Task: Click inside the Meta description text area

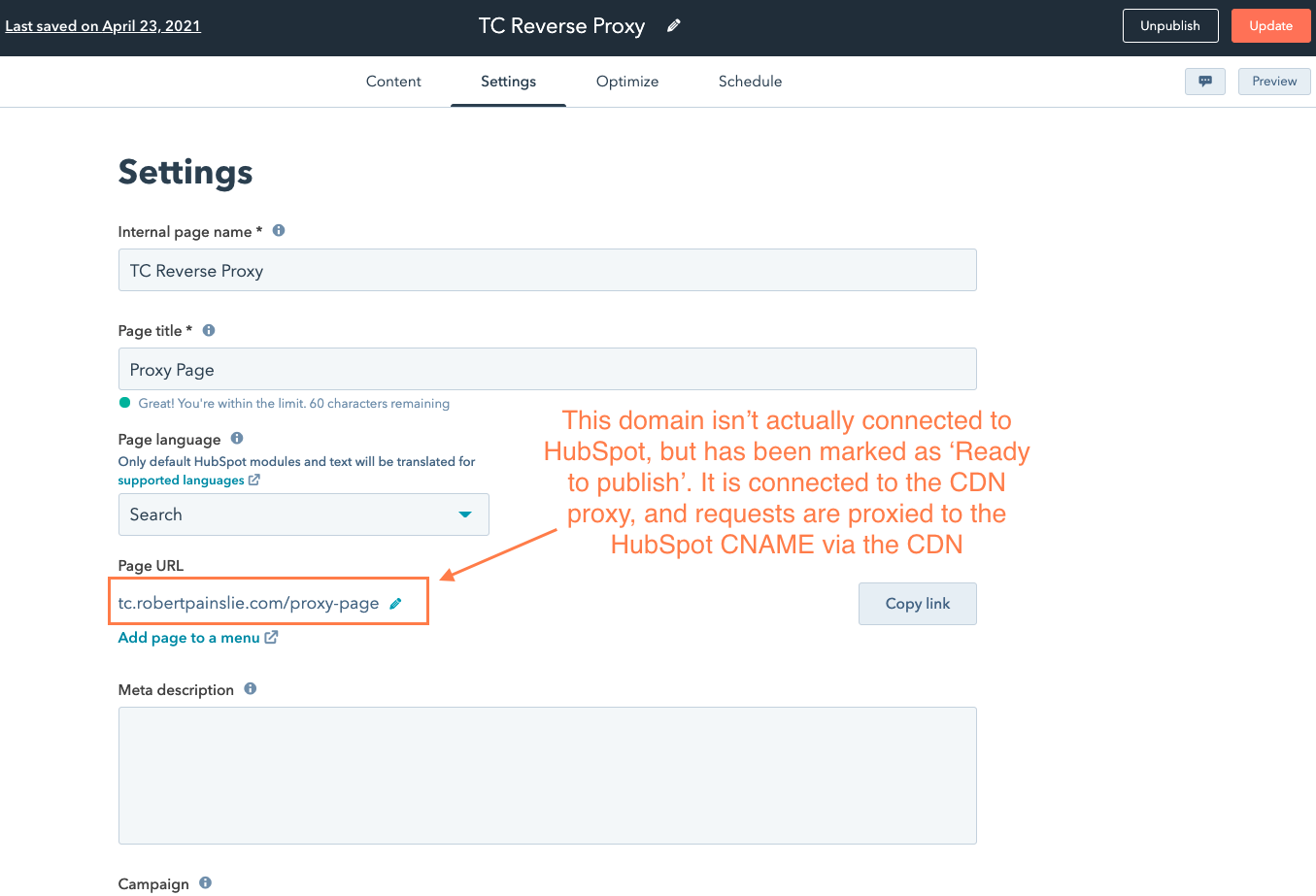Action: (547, 775)
